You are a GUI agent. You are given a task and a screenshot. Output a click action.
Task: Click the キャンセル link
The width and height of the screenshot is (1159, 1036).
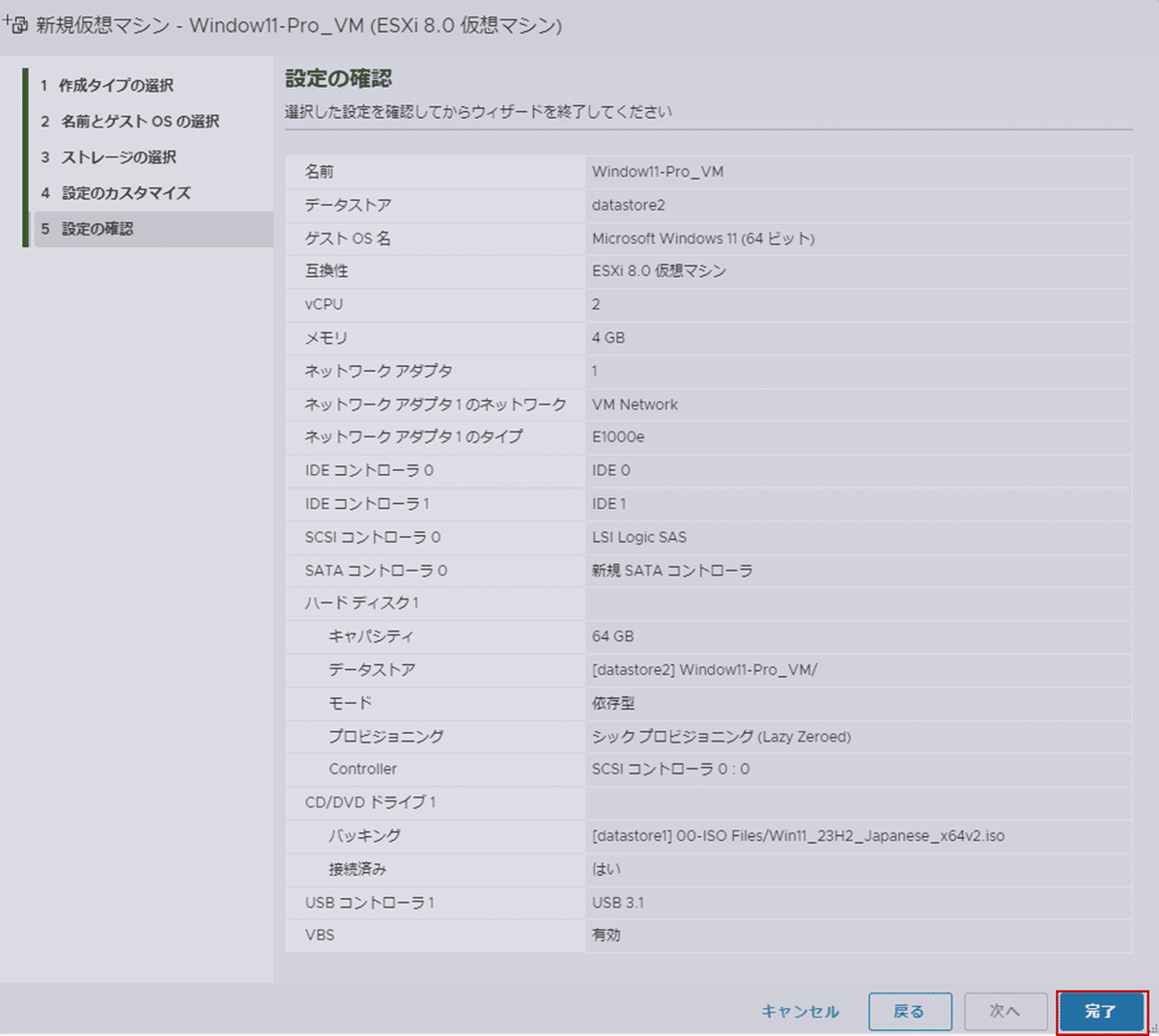click(x=800, y=1011)
